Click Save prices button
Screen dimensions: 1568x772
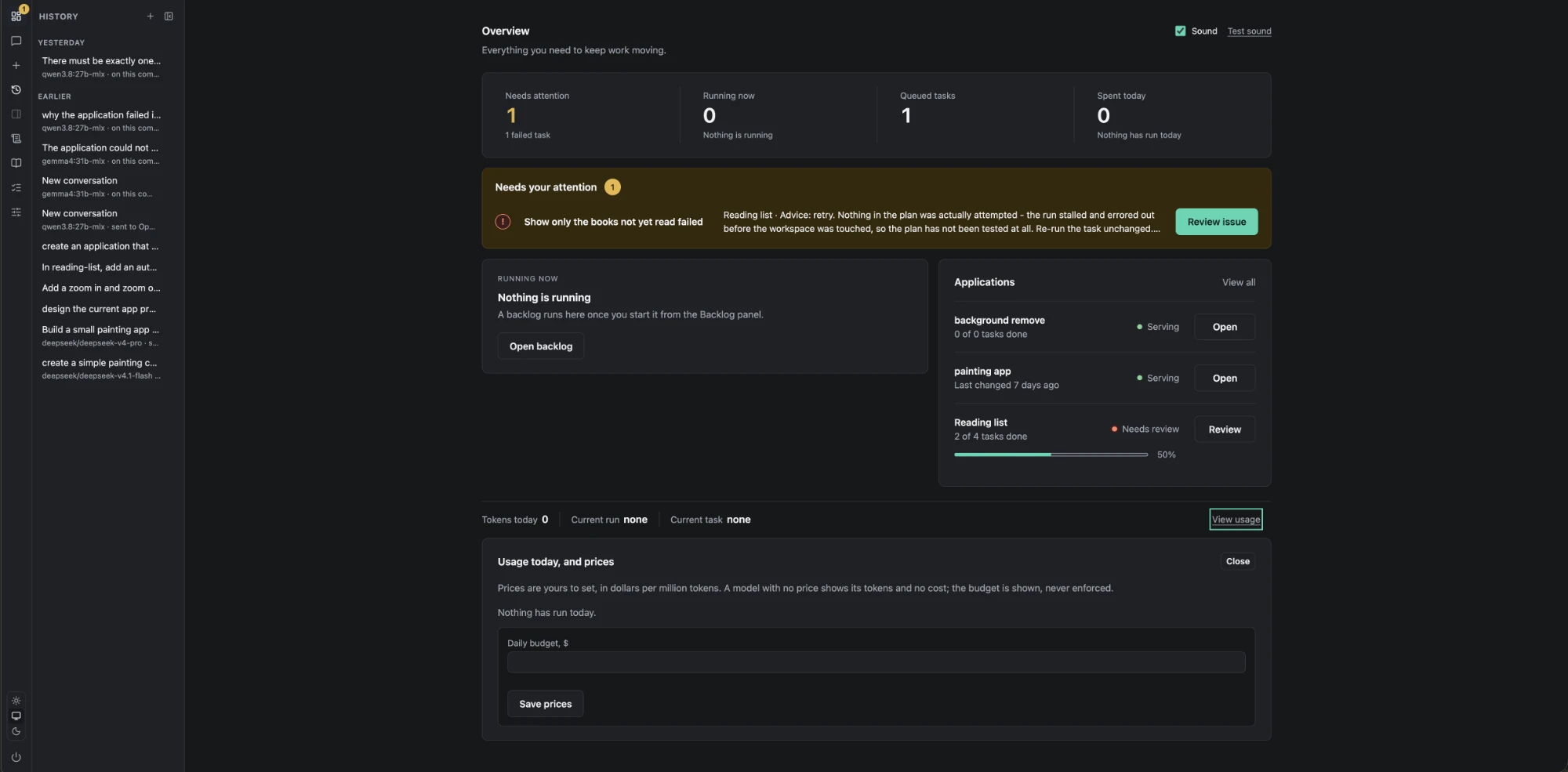(545, 704)
